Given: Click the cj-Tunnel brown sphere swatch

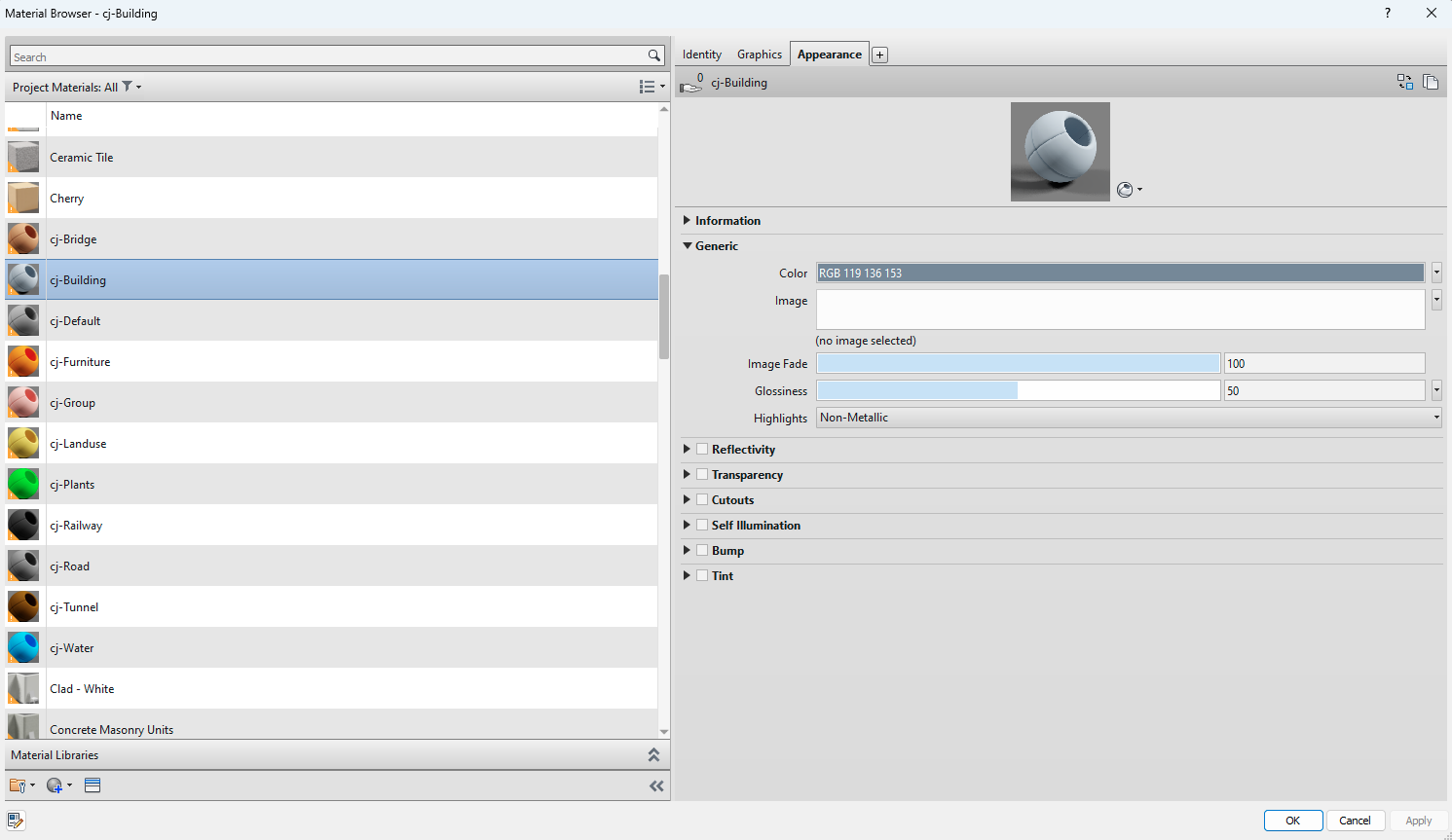Looking at the screenshot, I should click(x=23, y=606).
